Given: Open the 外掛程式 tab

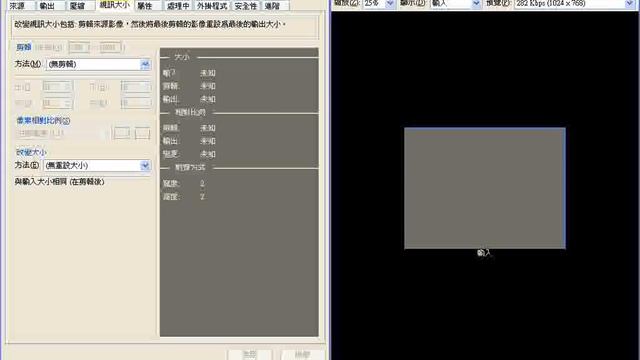Looking at the screenshot, I should point(212,5).
